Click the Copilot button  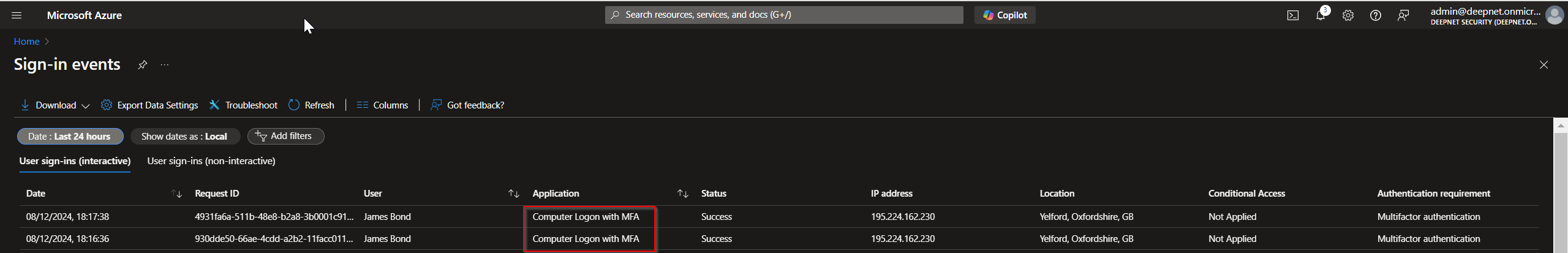[1005, 15]
